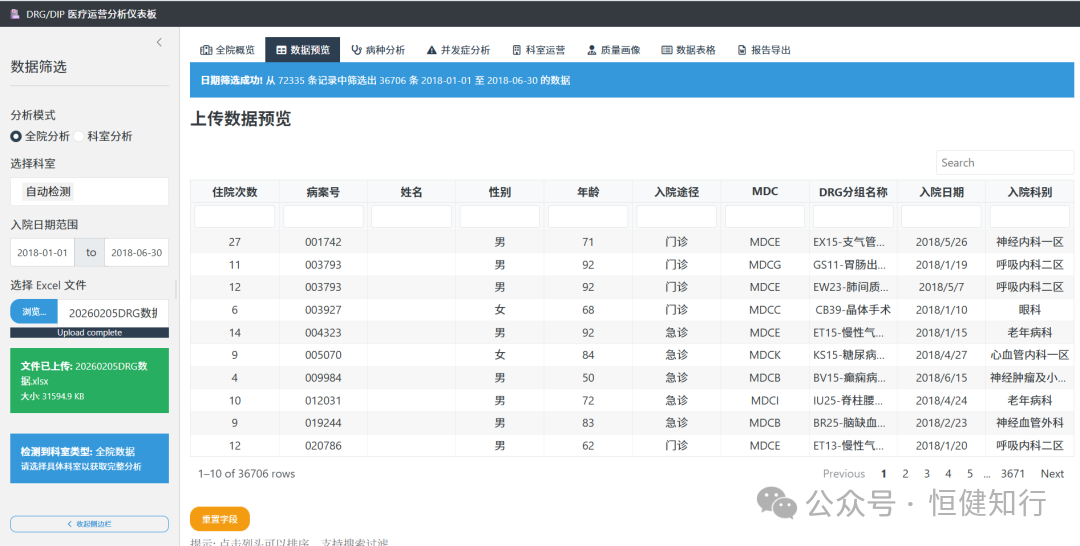
Task: Click the 眼科 department cell
Action: click(x=1030, y=310)
